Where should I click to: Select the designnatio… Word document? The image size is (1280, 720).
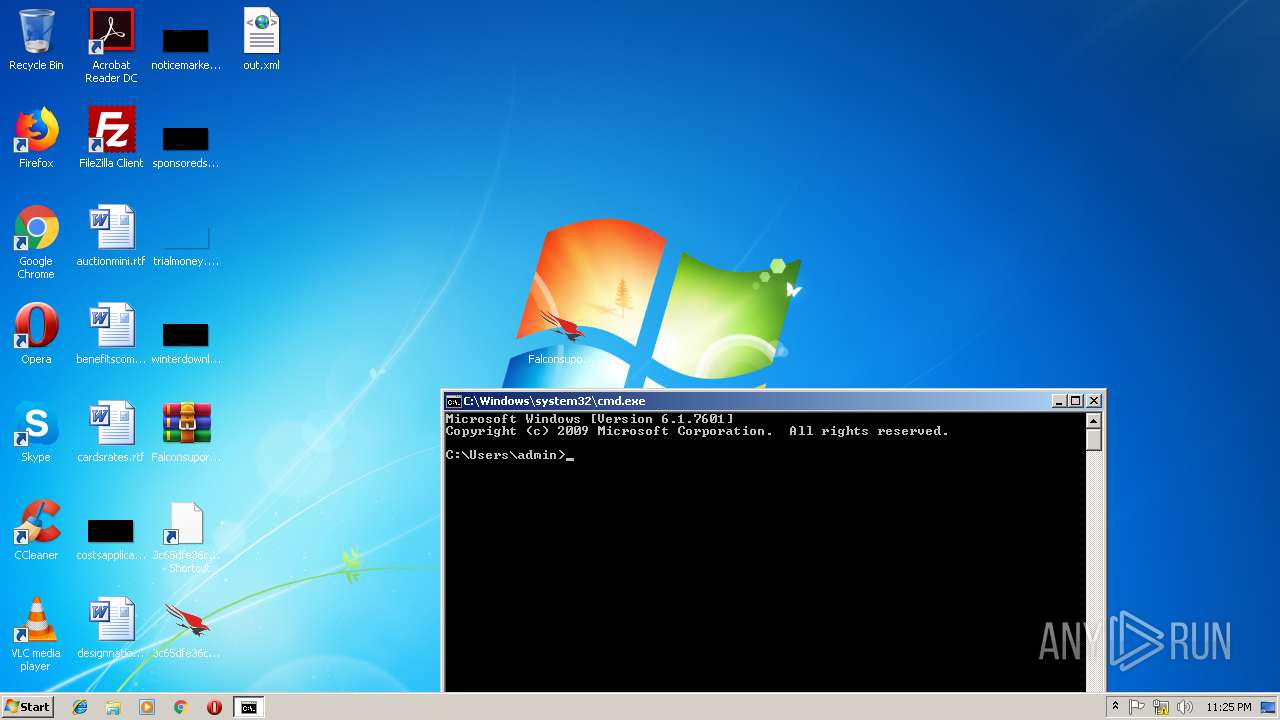coord(111,628)
